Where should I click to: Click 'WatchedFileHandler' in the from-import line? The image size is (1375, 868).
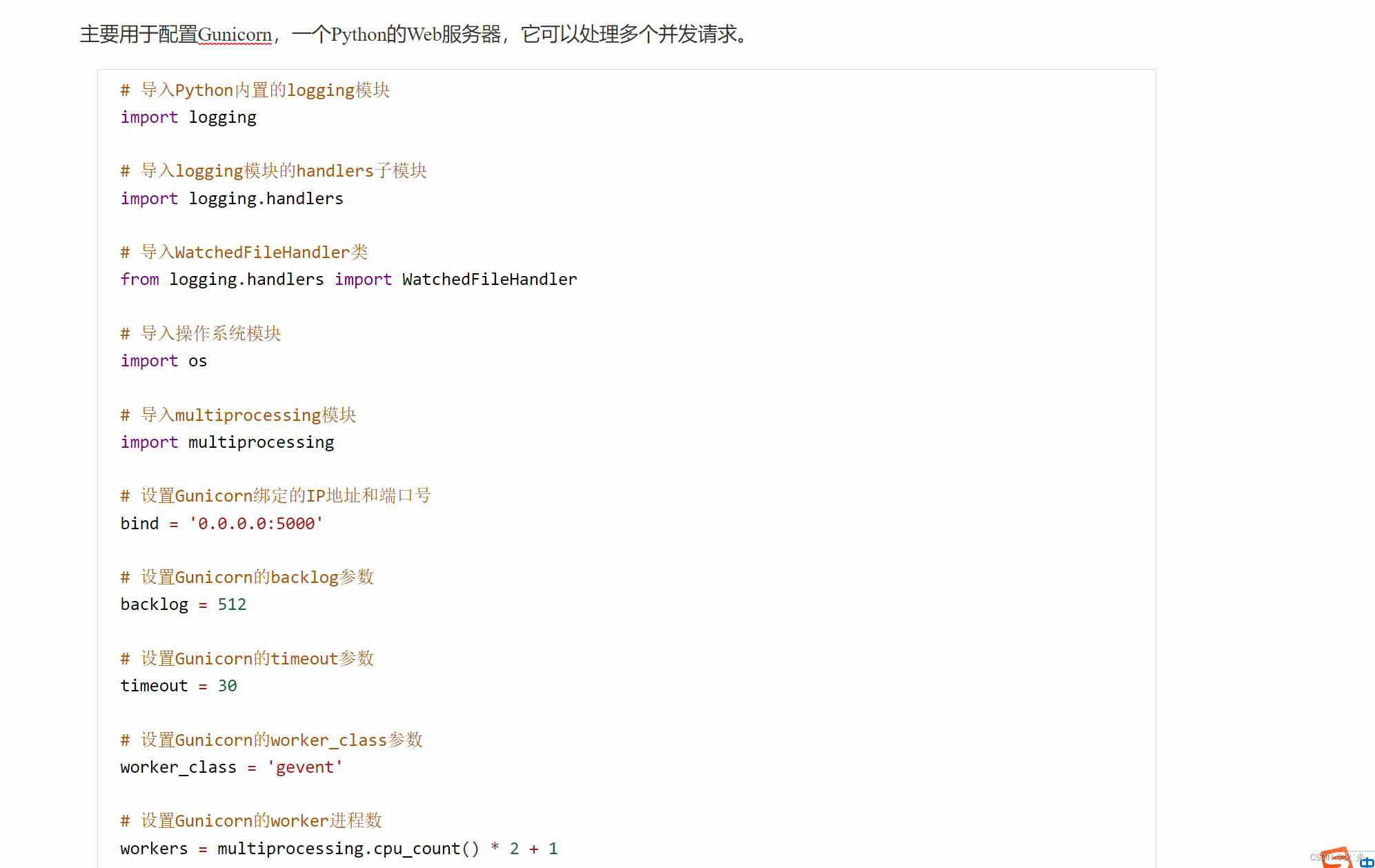(x=490, y=279)
